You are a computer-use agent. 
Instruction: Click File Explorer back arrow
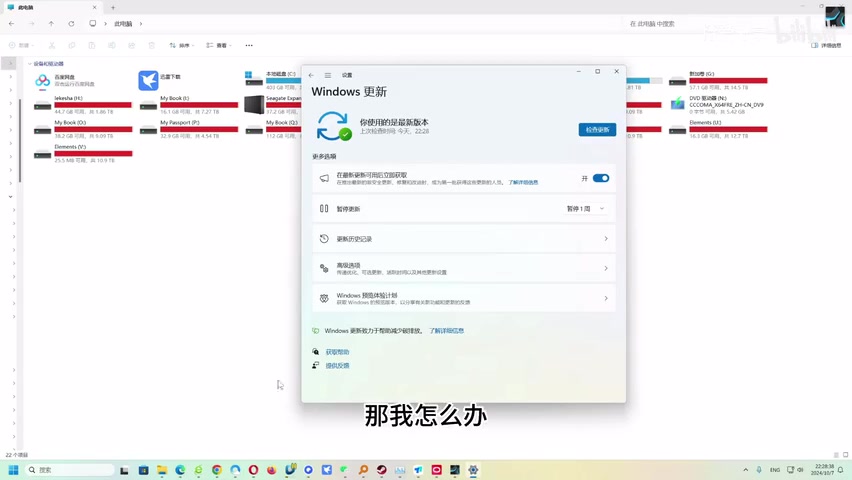[11, 24]
